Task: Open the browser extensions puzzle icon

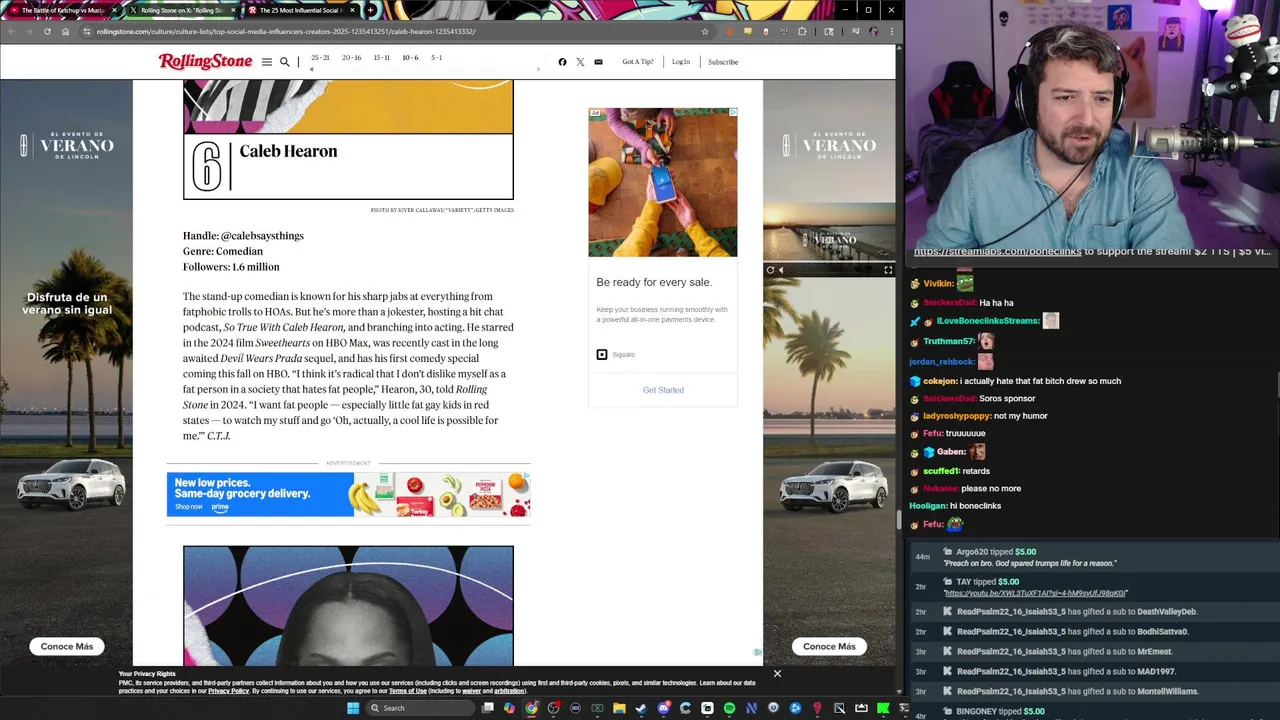Action: click(802, 31)
